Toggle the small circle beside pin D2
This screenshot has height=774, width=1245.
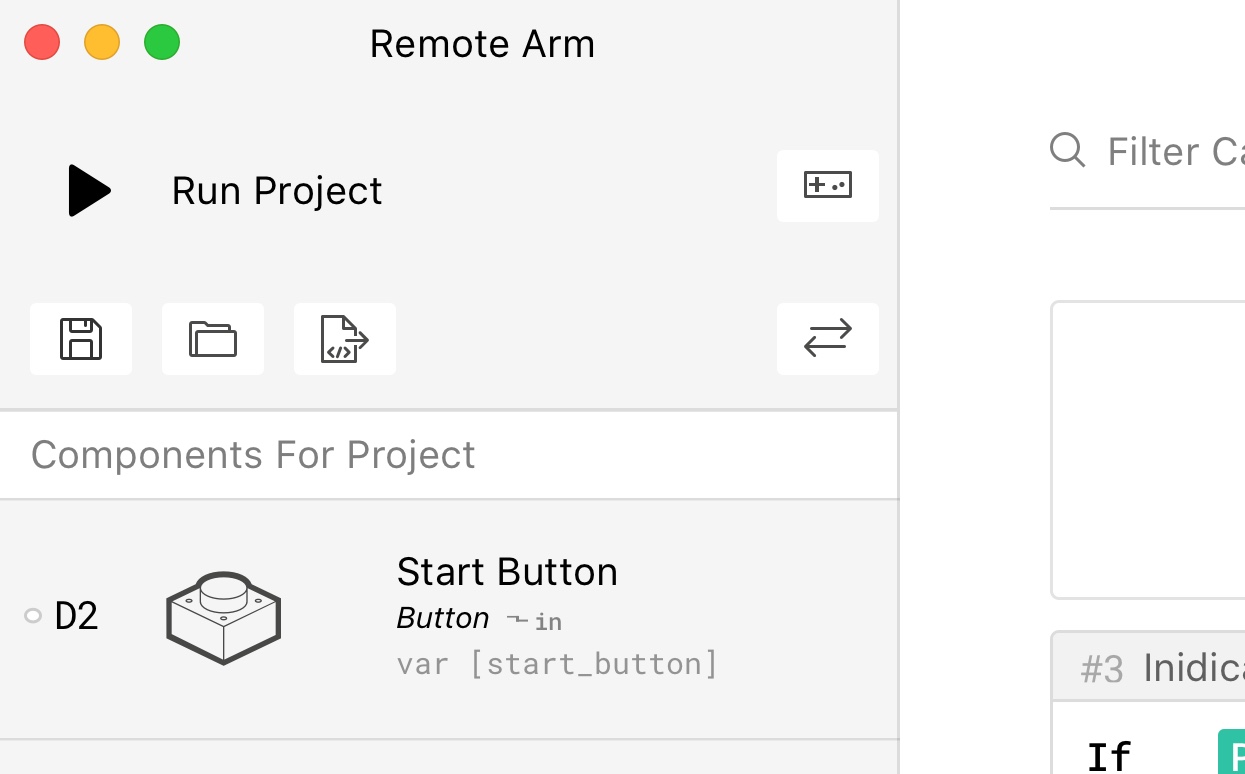click(33, 616)
